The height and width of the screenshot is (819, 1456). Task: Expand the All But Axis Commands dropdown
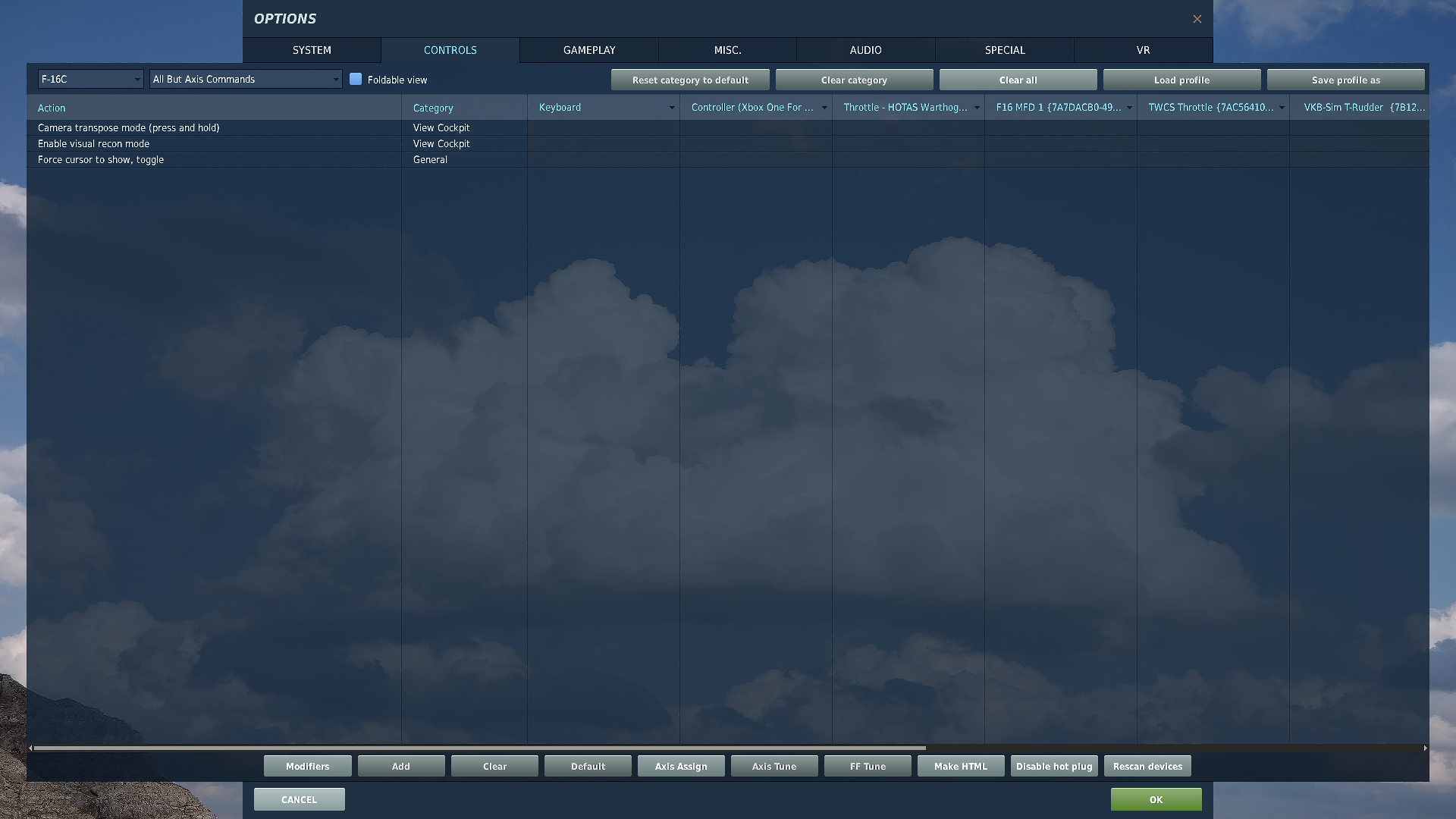pyautogui.click(x=246, y=79)
